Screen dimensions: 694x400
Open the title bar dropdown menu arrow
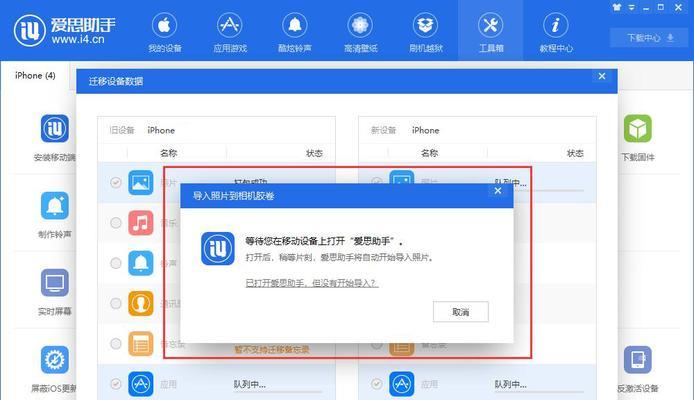(x=632, y=8)
